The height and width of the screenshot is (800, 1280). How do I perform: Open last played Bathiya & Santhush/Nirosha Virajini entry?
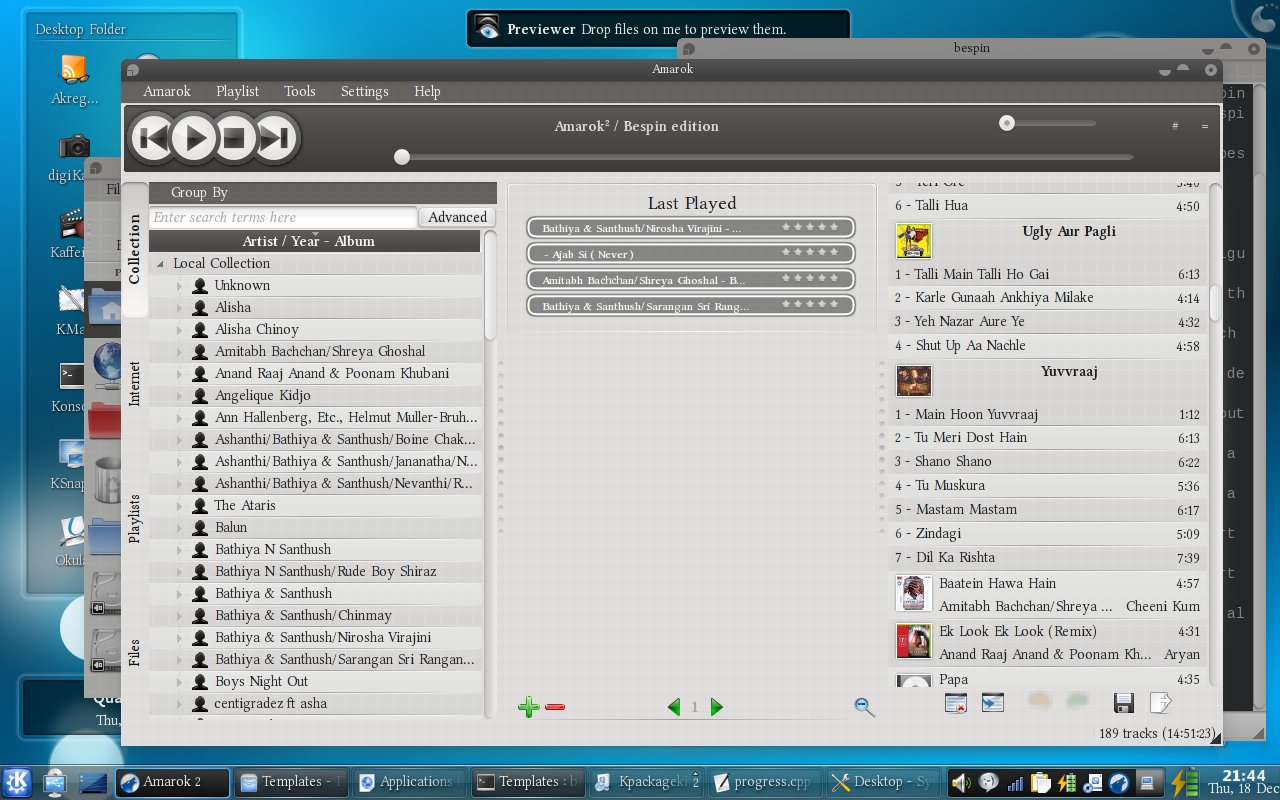(691, 228)
